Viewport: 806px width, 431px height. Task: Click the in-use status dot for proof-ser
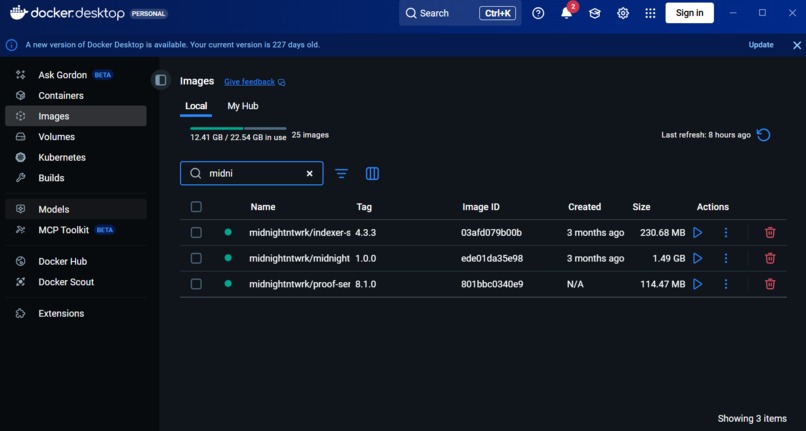point(228,283)
